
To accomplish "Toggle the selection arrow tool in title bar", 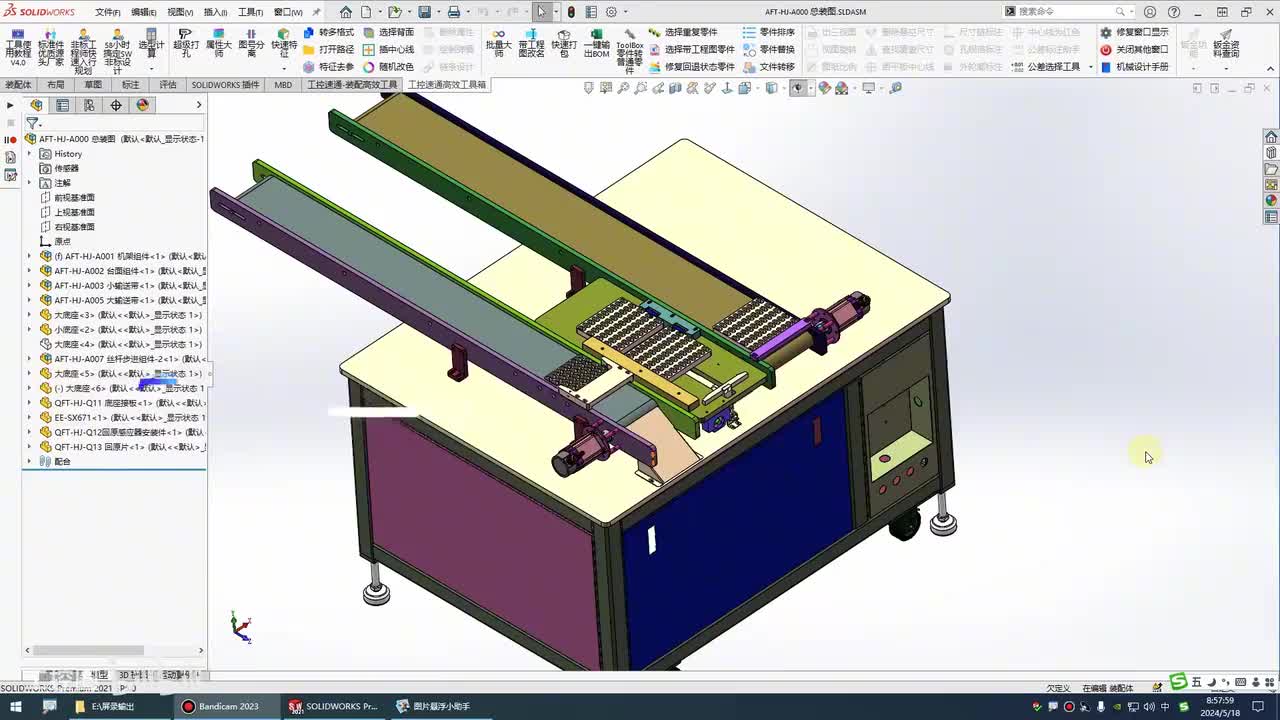I will (x=541, y=12).
